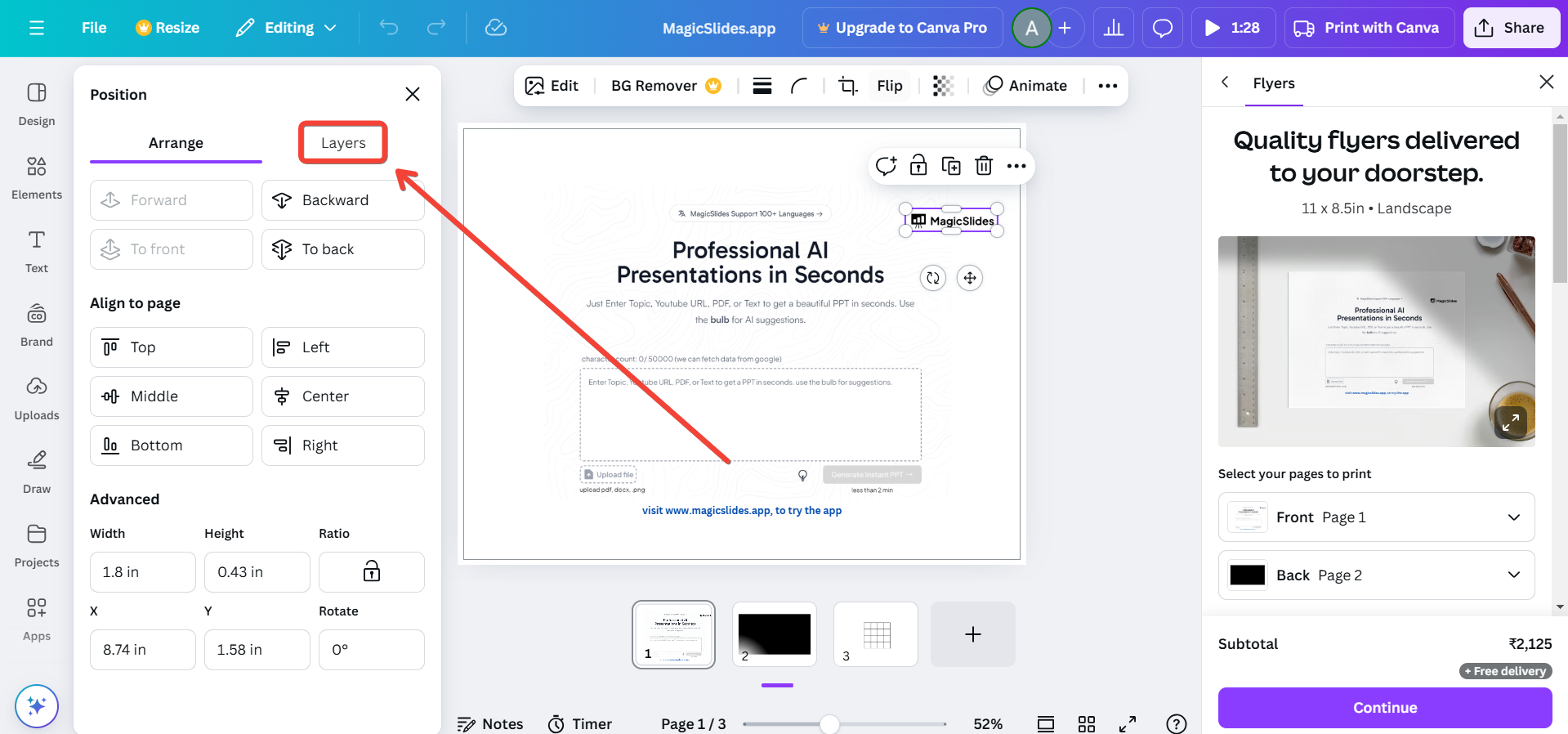Send element Backward
Image resolution: width=1568 pixels, height=734 pixels.
tap(343, 200)
